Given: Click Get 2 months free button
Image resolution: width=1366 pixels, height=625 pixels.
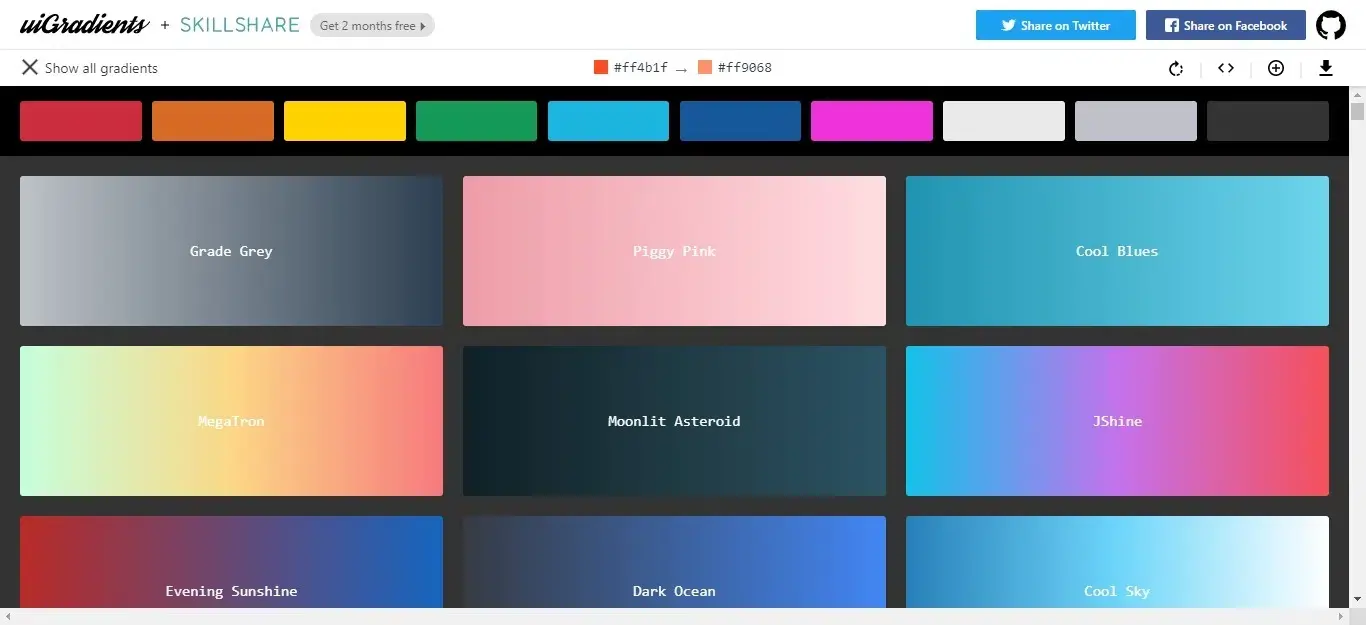Looking at the screenshot, I should tap(372, 25).
